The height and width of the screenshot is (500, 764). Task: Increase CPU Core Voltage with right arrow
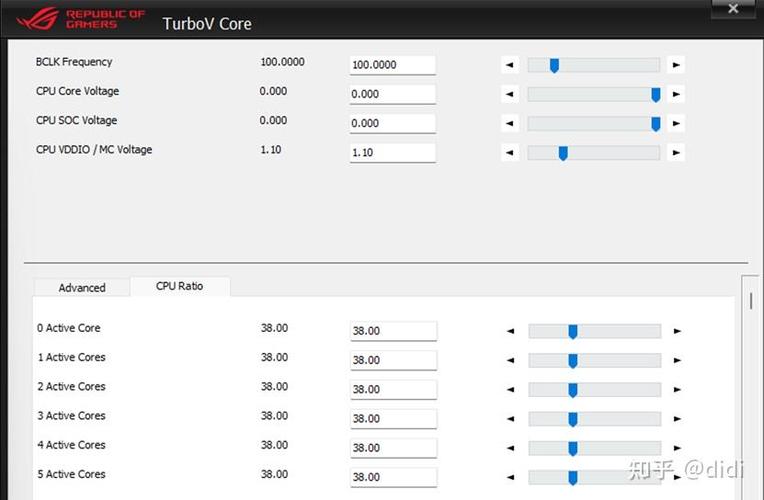click(676, 94)
